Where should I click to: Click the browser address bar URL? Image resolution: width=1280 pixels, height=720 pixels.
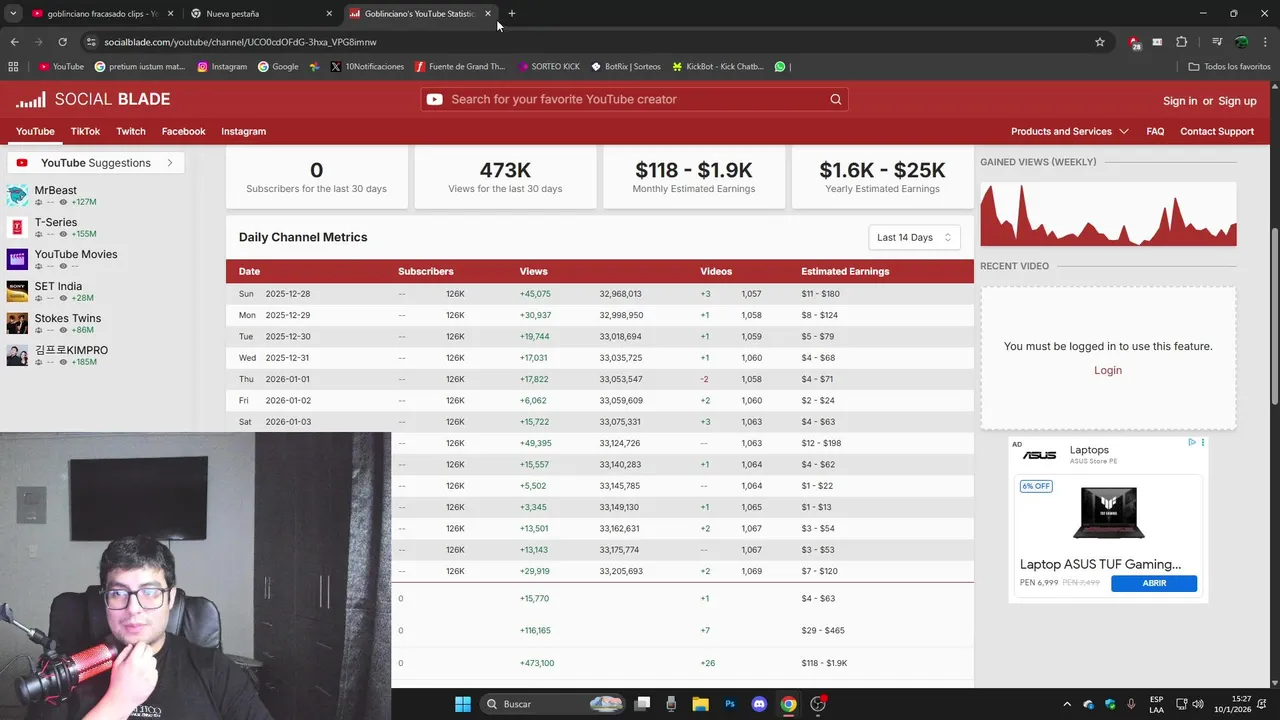click(x=240, y=42)
